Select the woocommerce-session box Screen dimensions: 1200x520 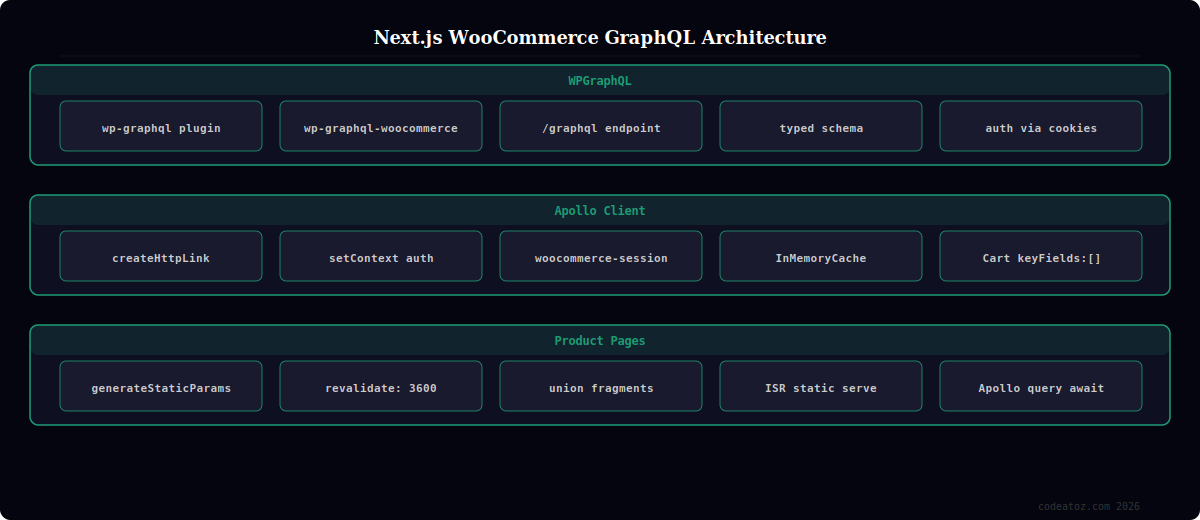[x=601, y=256]
